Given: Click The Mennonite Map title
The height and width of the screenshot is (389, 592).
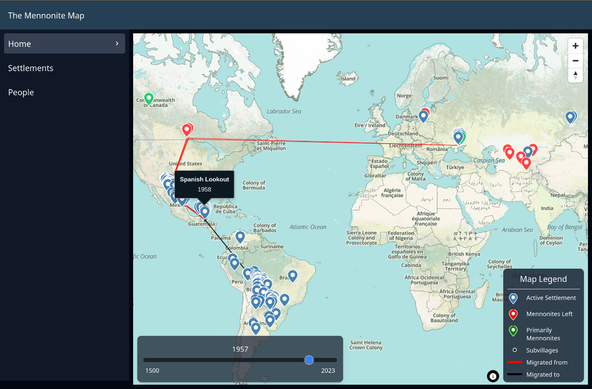Looking at the screenshot, I should [46, 15].
